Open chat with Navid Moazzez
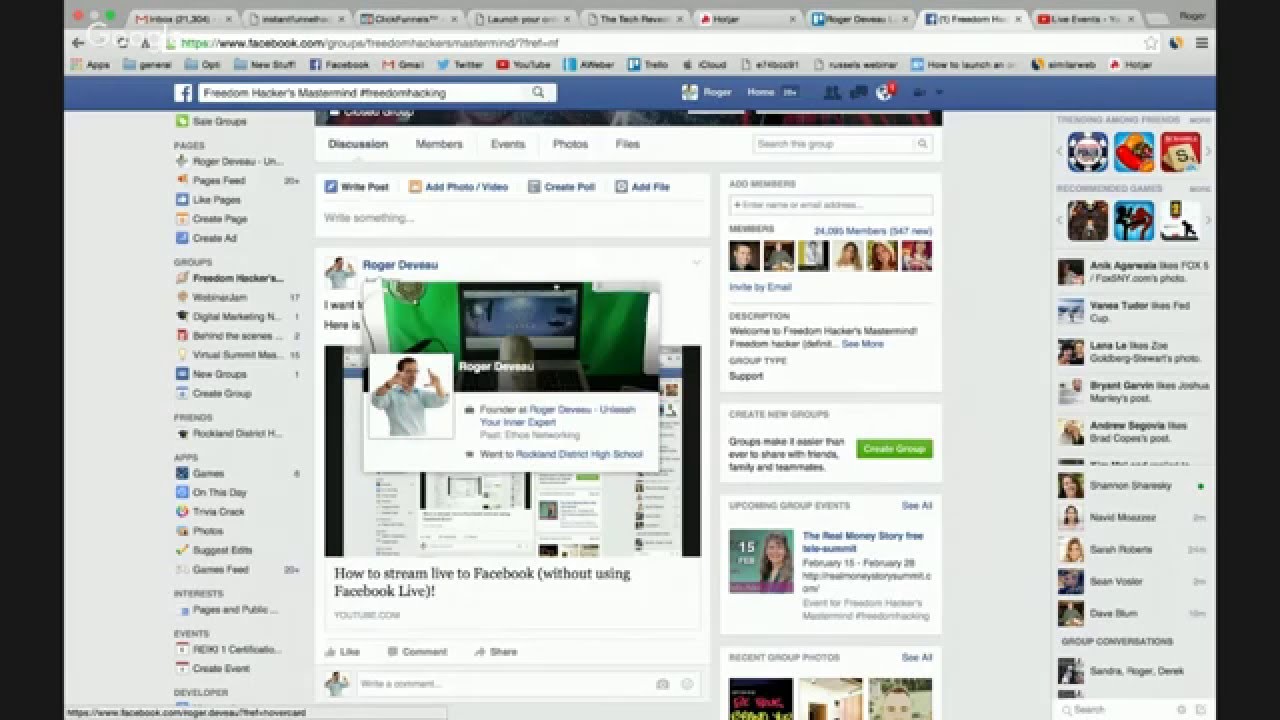 pos(1132,518)
